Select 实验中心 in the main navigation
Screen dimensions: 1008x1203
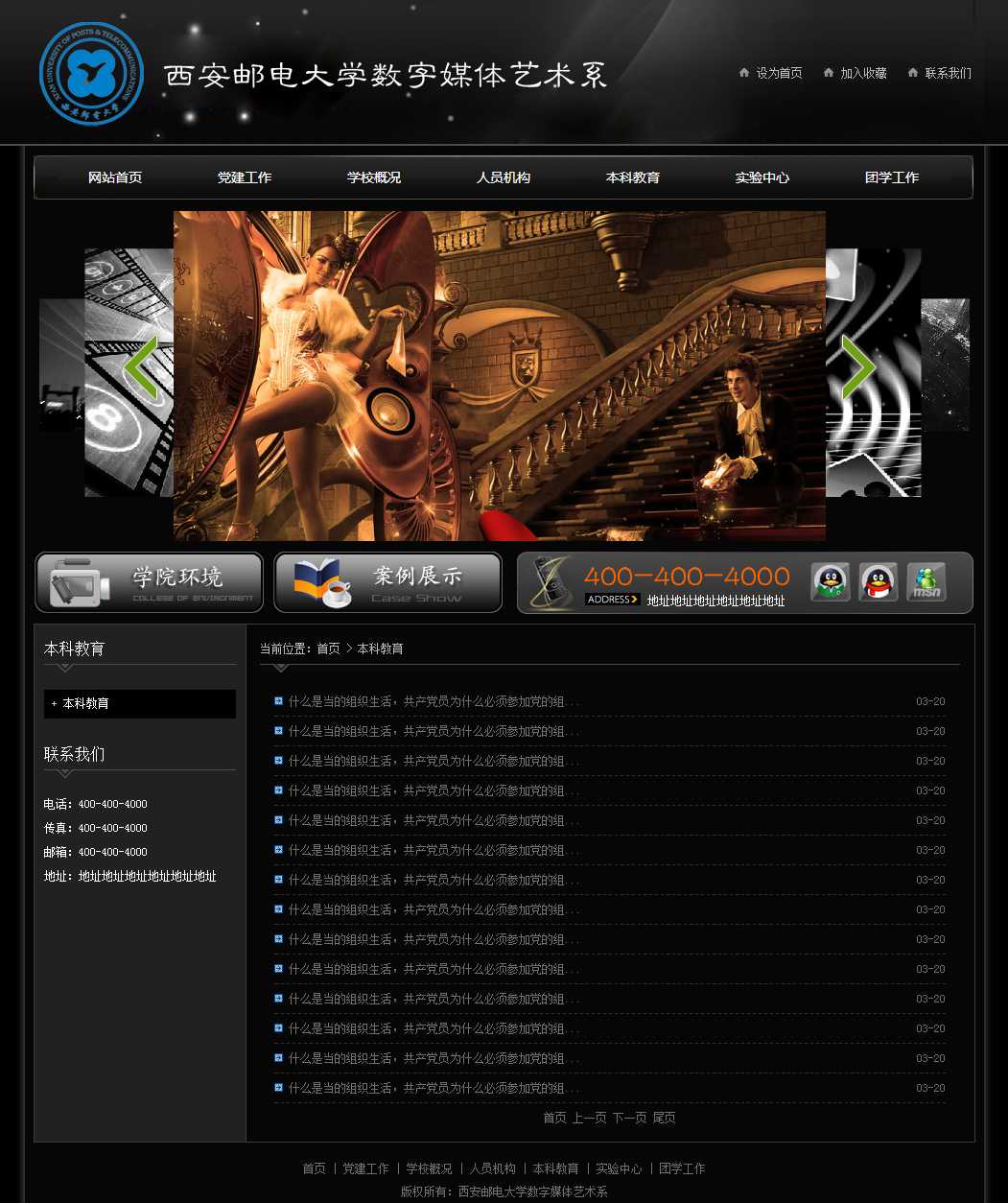(x=762, y=177)
